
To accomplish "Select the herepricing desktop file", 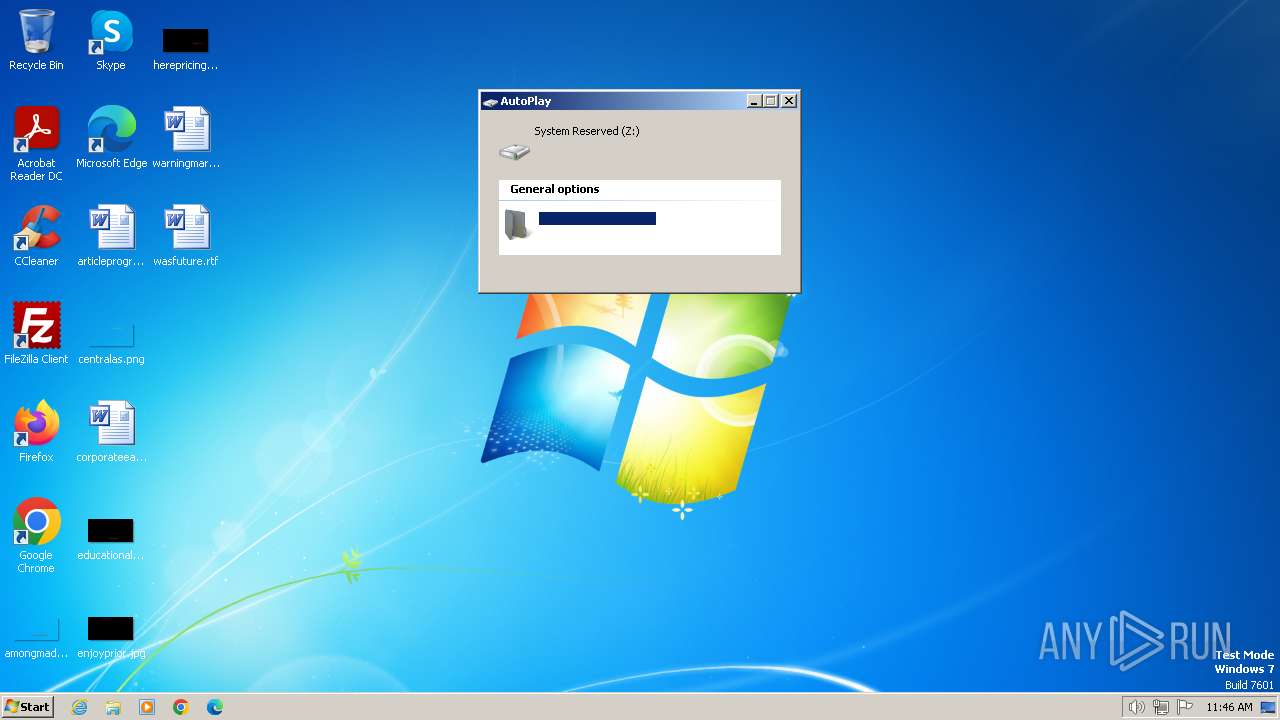I will (x=185, y=48).
